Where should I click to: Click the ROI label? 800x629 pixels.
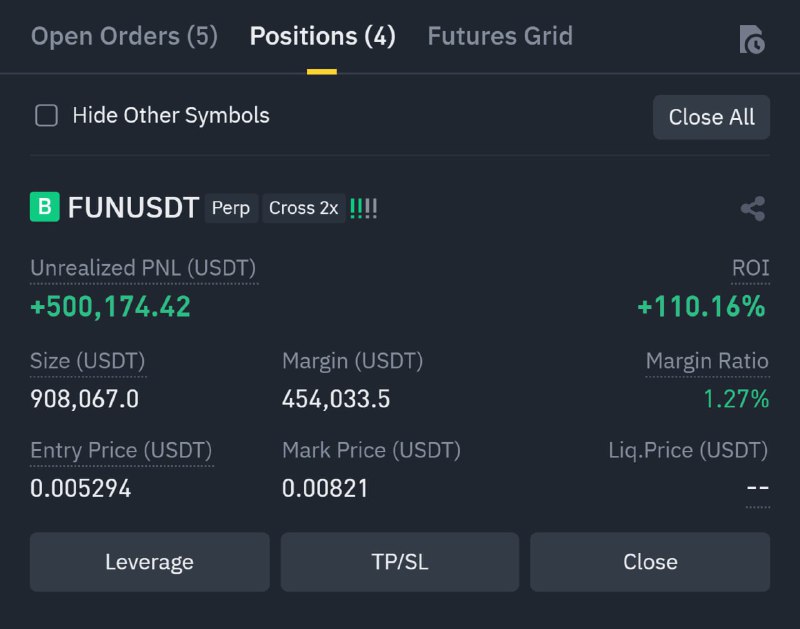point(750,268)
